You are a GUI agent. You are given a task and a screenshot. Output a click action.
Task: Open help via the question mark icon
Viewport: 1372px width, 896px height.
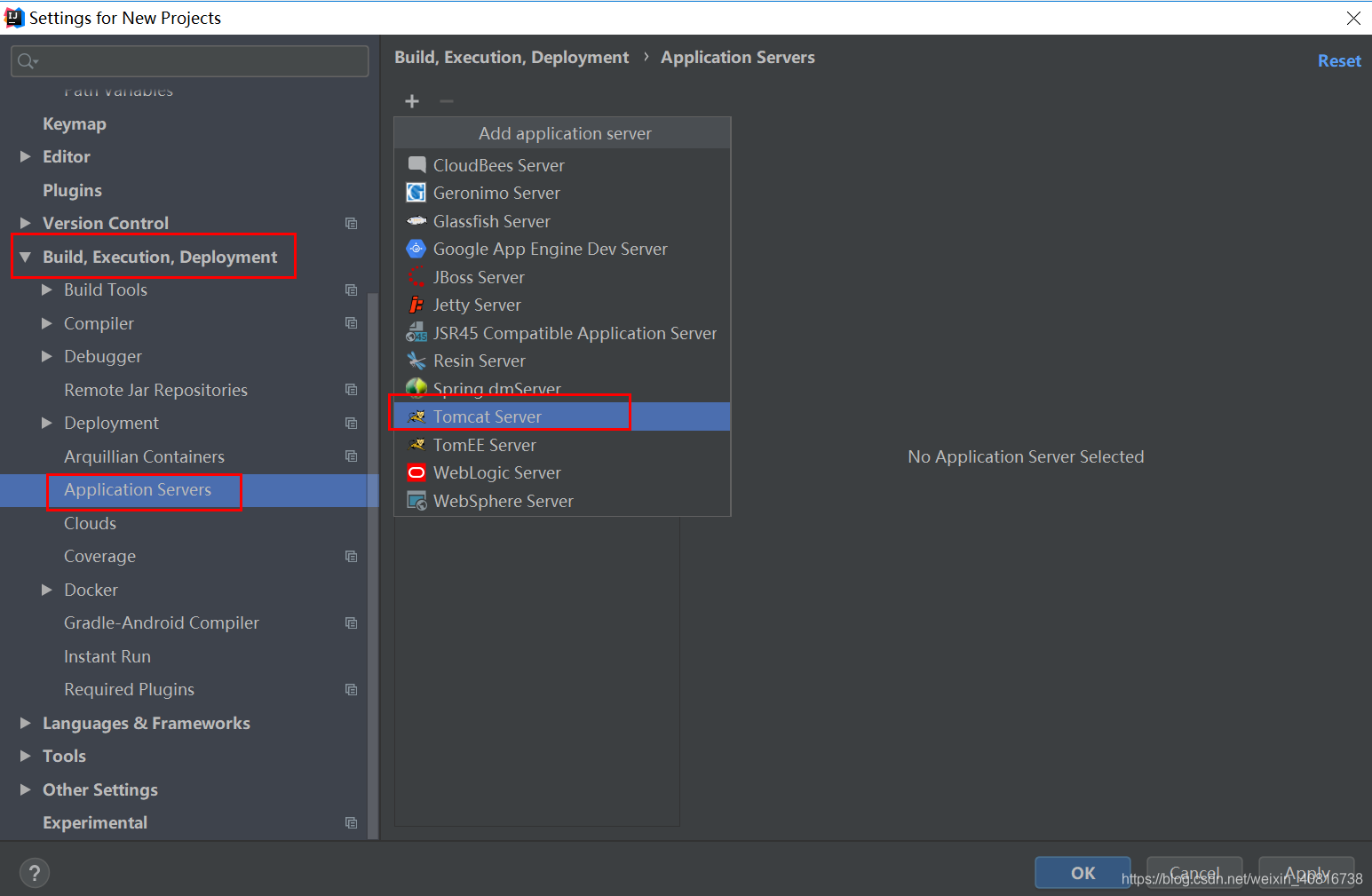click(34, 873)
